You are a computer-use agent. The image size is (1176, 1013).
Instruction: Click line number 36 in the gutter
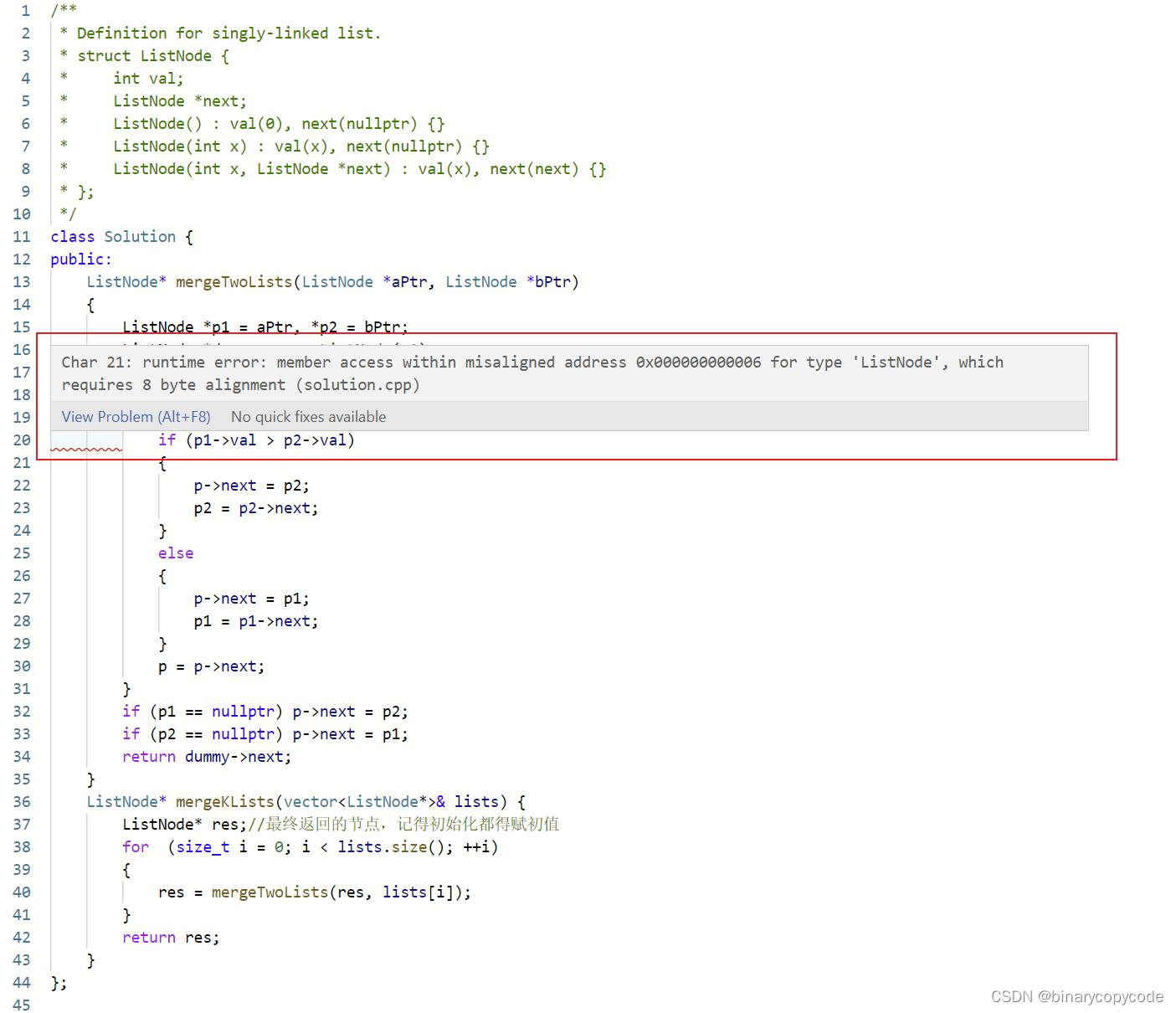(22, 802)
